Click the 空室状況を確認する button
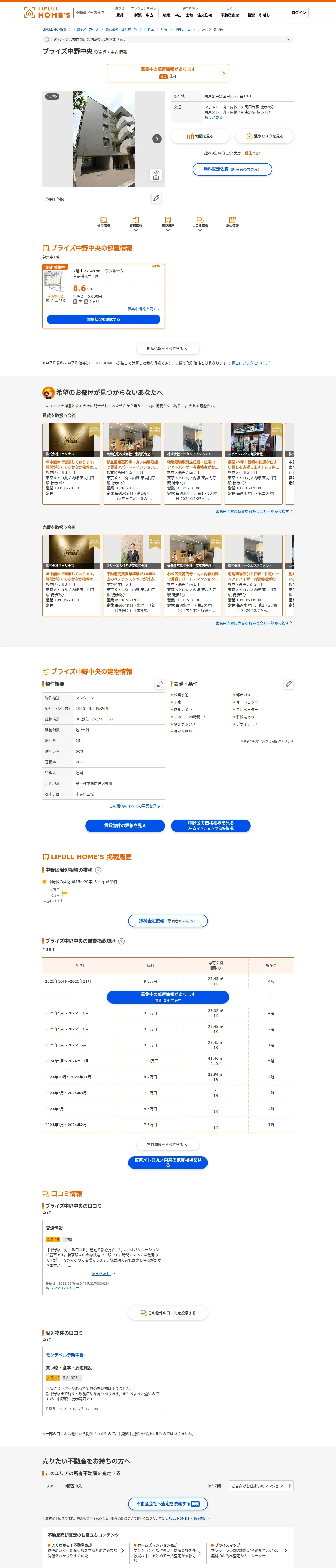Image resolution: width=336 pixels, height=1568 pixels. [104, 320]
